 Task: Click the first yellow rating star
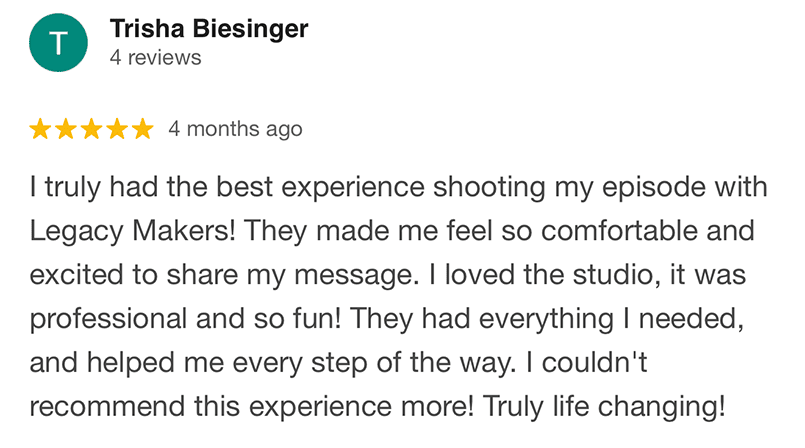click(41, 129)
